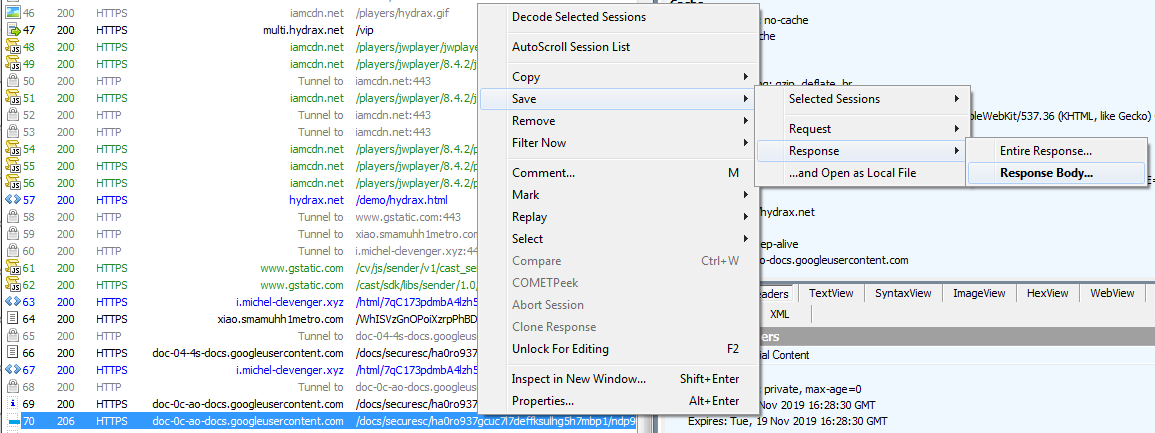Expand the Copy submenu
1155x433 pixels.
tap(619, 77)
